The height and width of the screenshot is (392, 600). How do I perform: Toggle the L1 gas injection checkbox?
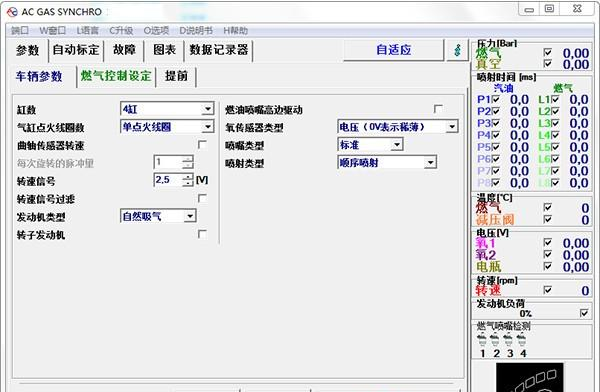[x=555, y=100]
